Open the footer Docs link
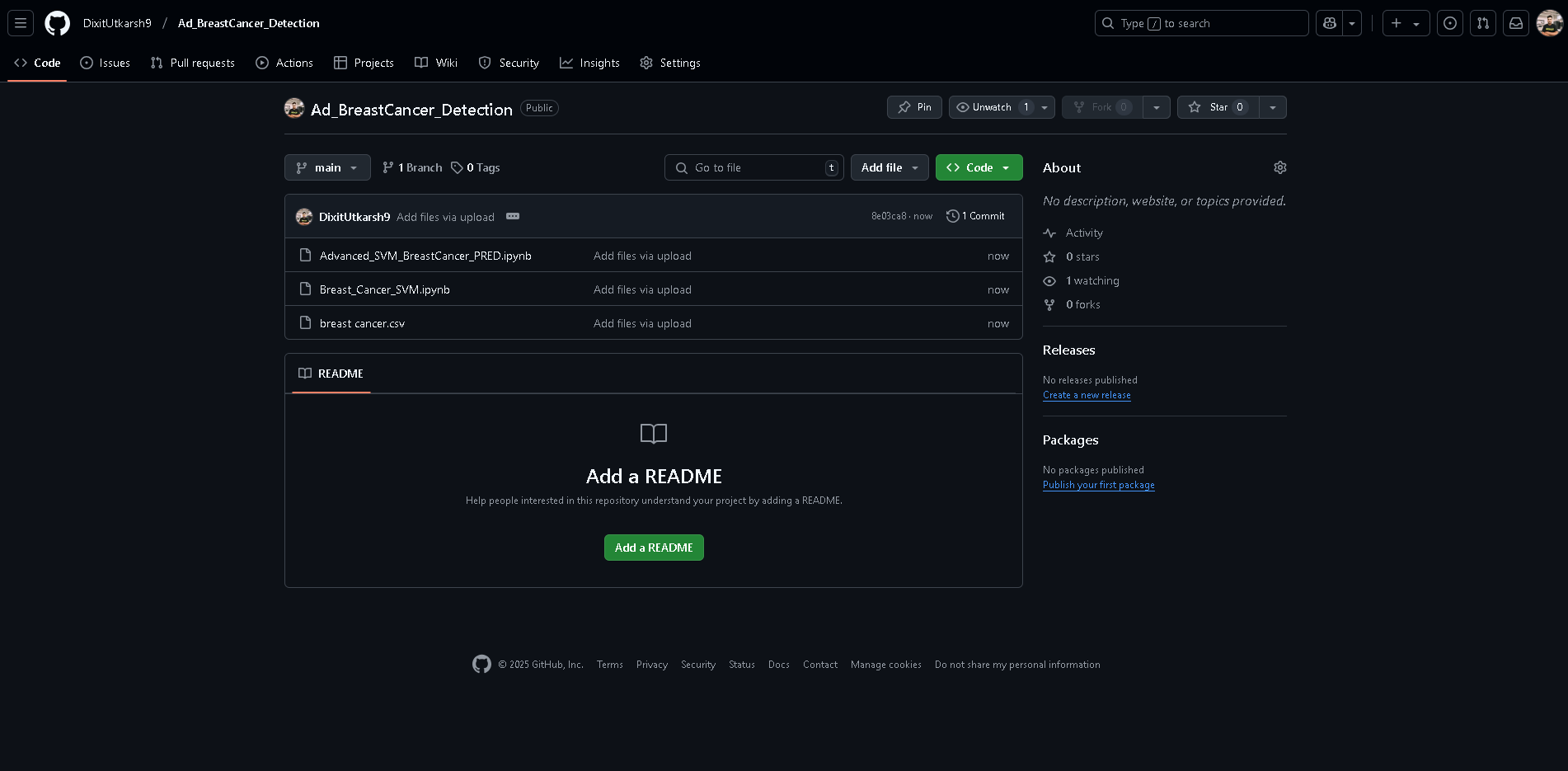This screenshot has height=771, width=1568. (x=779, y=665)
